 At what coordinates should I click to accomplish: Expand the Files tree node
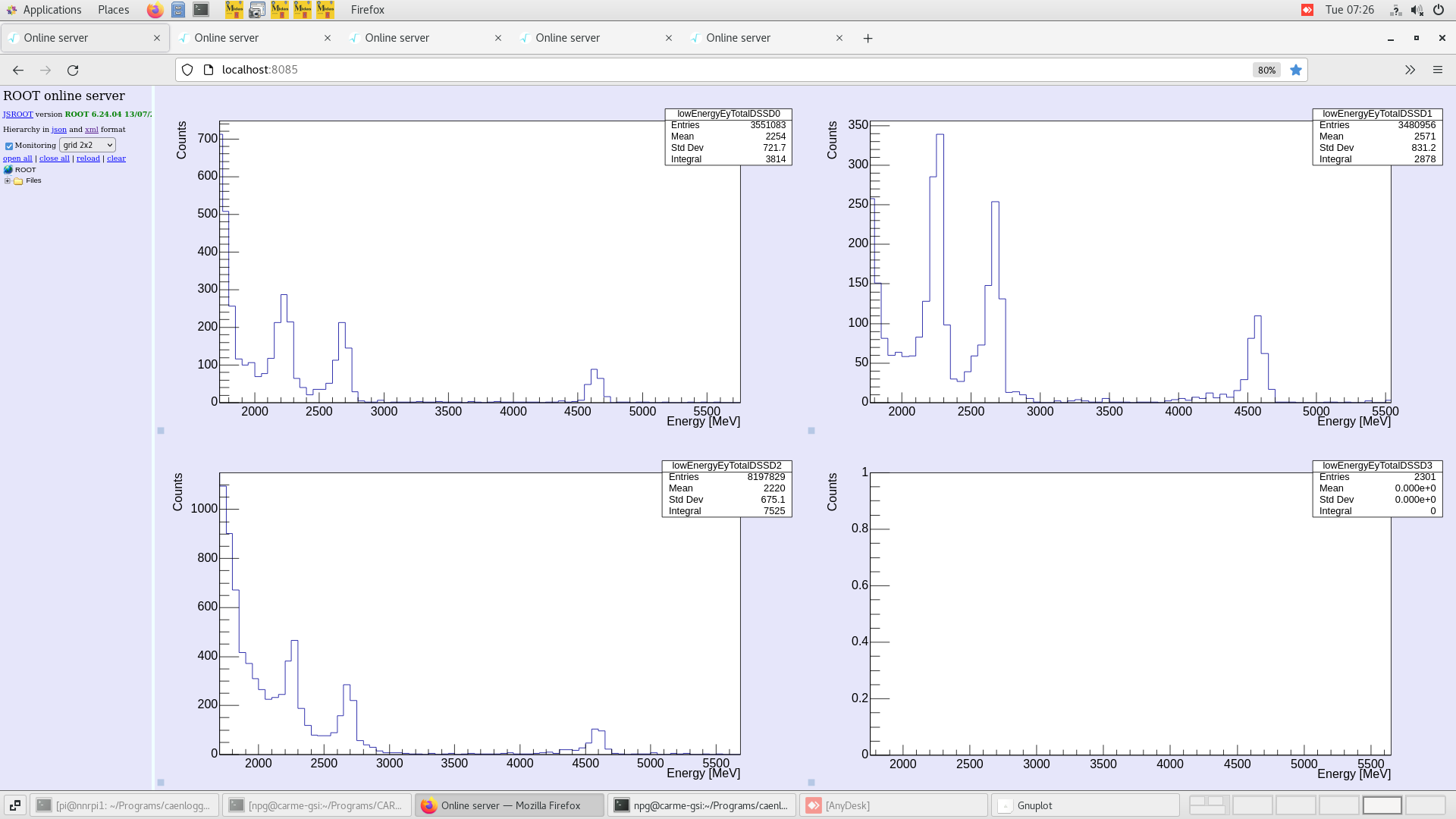[7, 180]
